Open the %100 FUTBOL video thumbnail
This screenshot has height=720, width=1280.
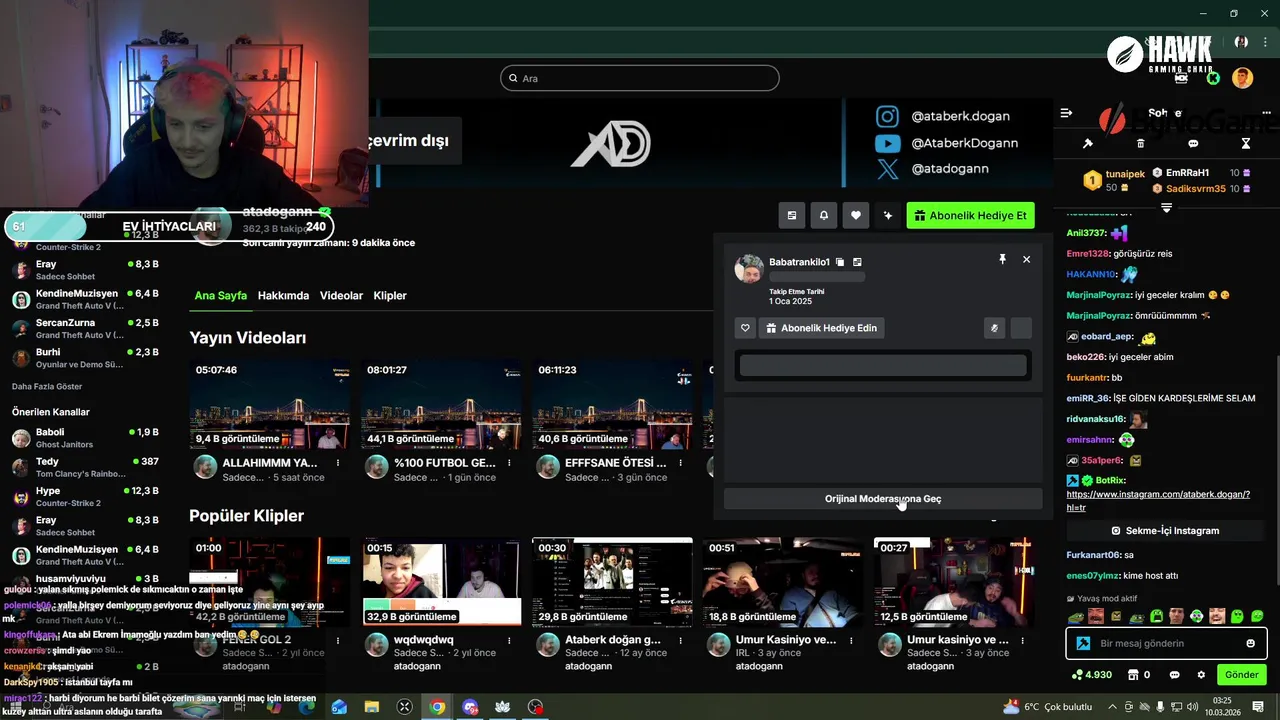tap(441, 404)
